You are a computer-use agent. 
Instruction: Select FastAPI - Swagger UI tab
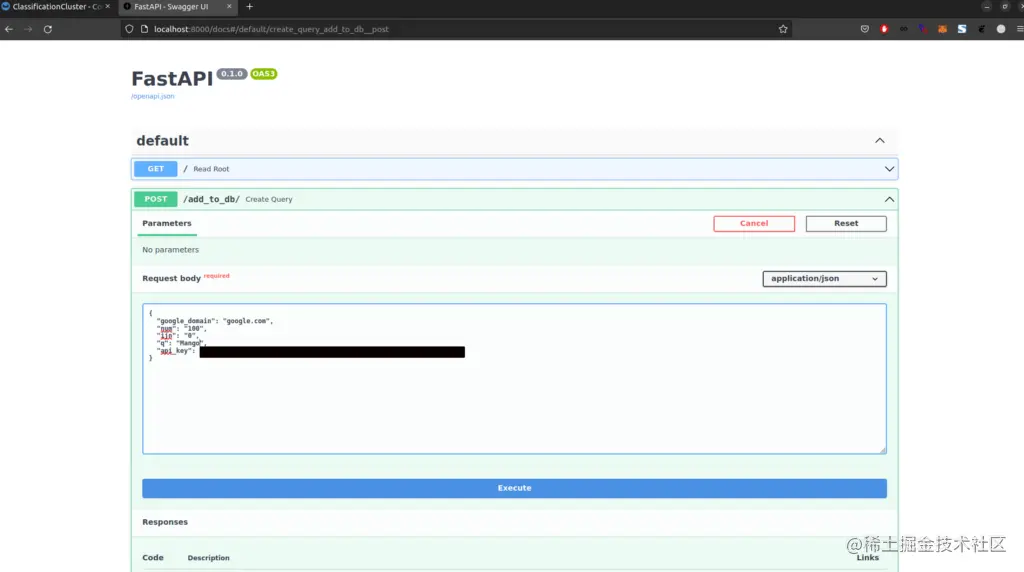(x=171, y=7)
